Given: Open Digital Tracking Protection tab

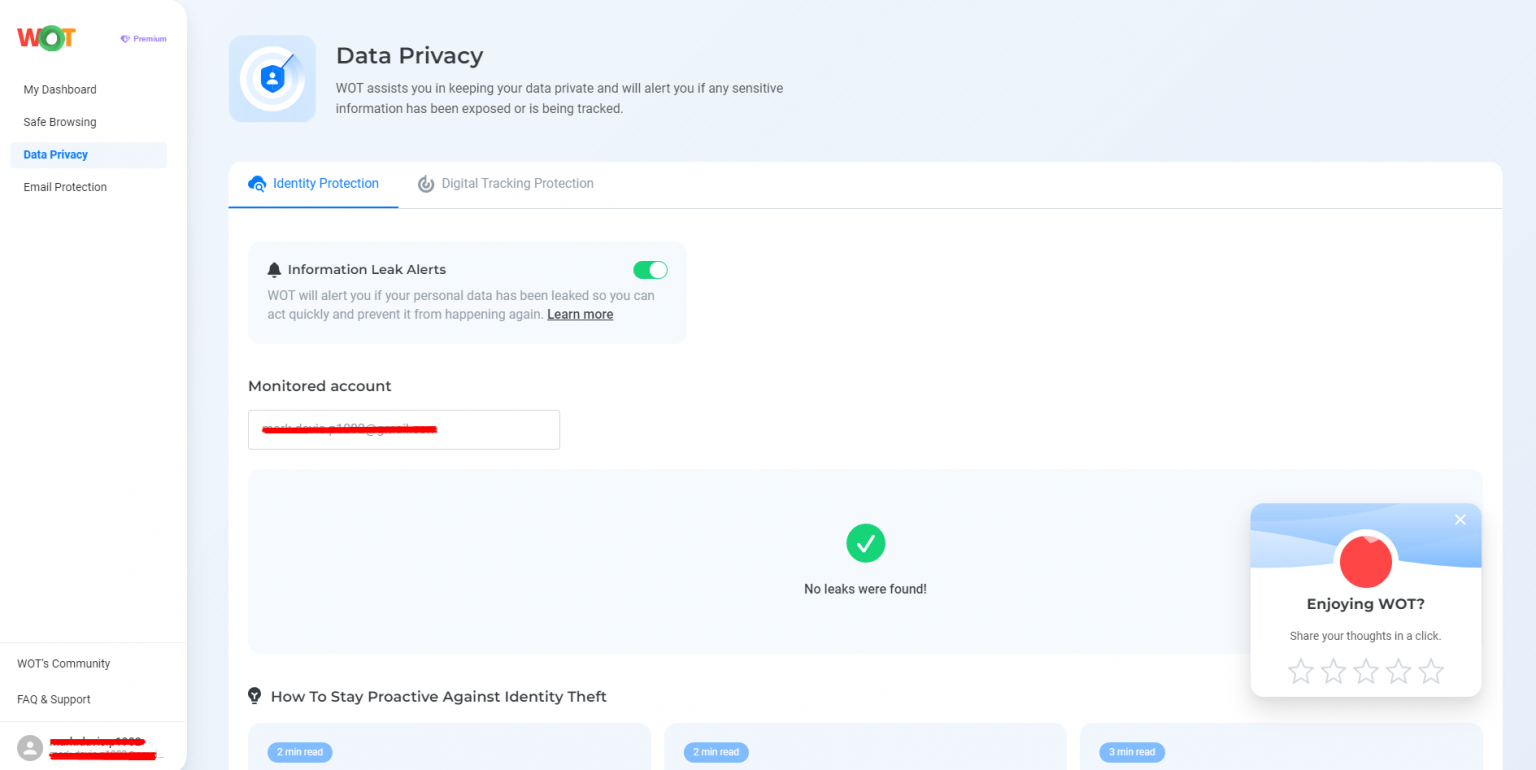Looking at the screenshot, I should pos(506,184).
